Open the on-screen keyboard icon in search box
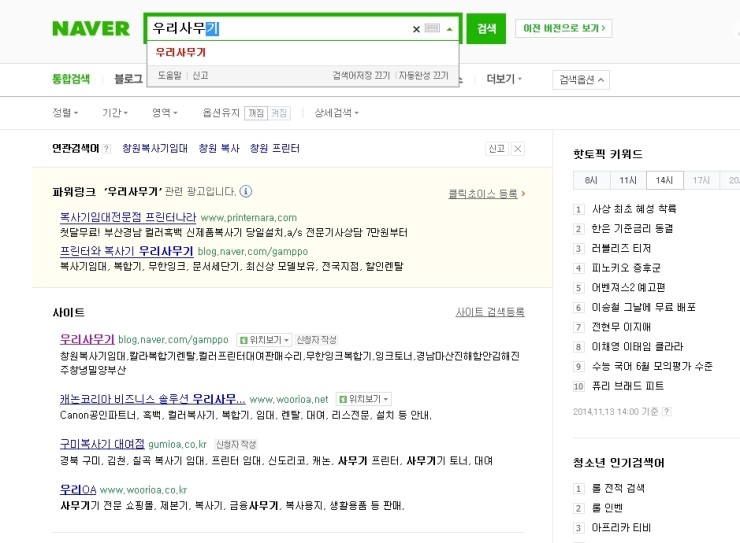This screenshot has width=740, height=543. point(432,28)
